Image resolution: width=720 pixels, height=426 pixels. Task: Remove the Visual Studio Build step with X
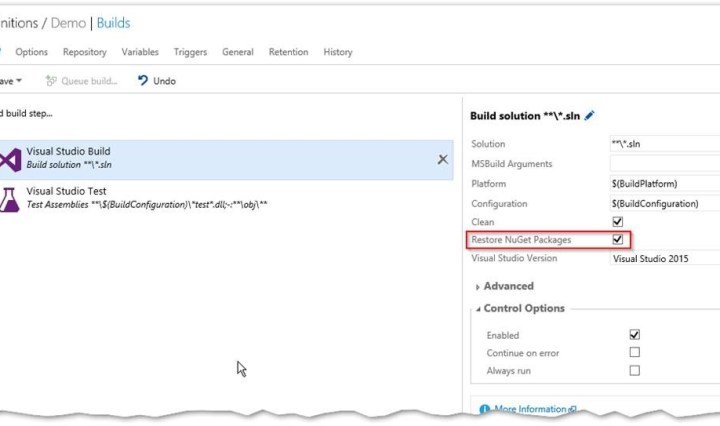click(x=443, y=159)
